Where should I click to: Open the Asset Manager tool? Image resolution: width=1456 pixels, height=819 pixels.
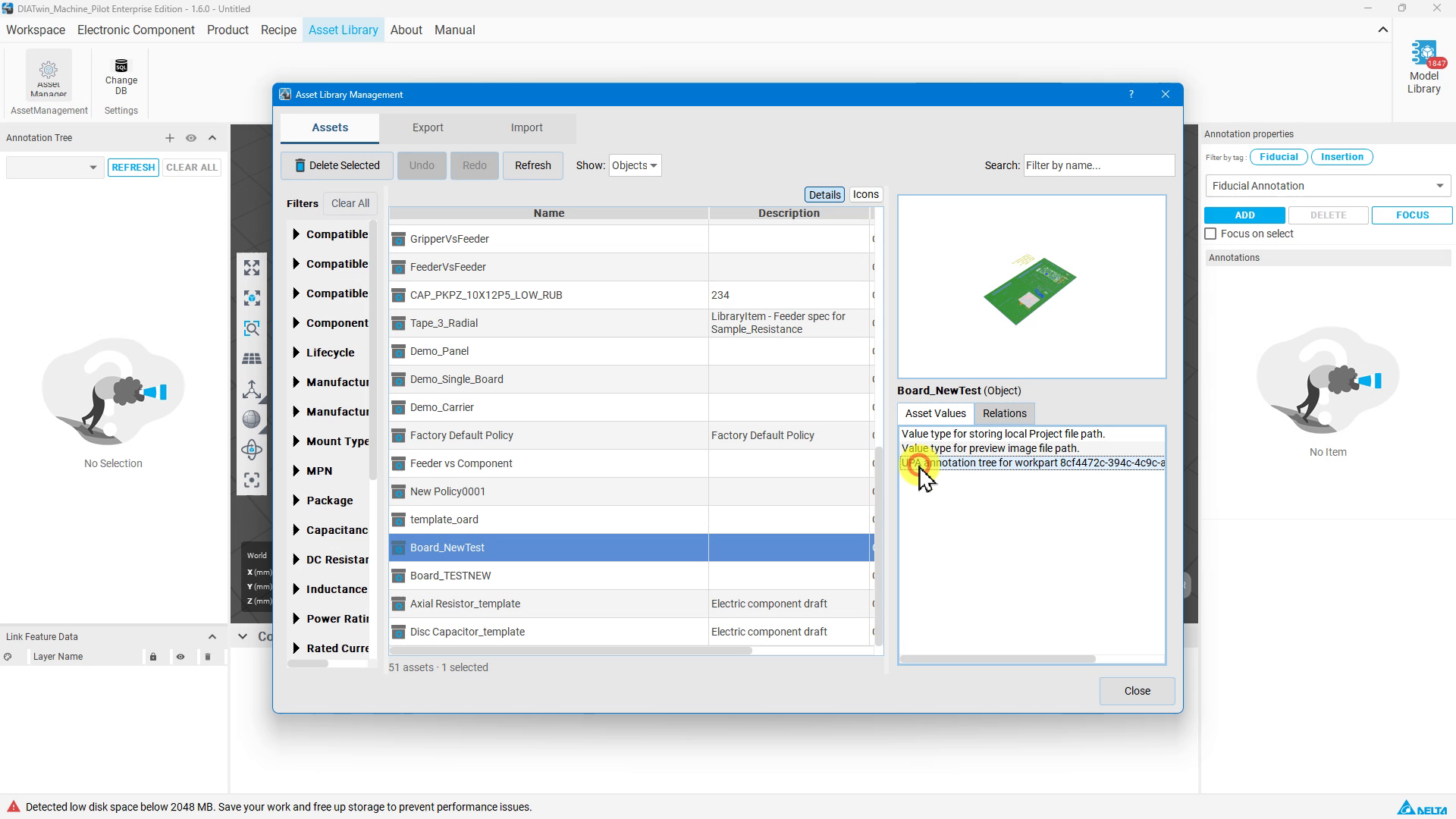49,75
